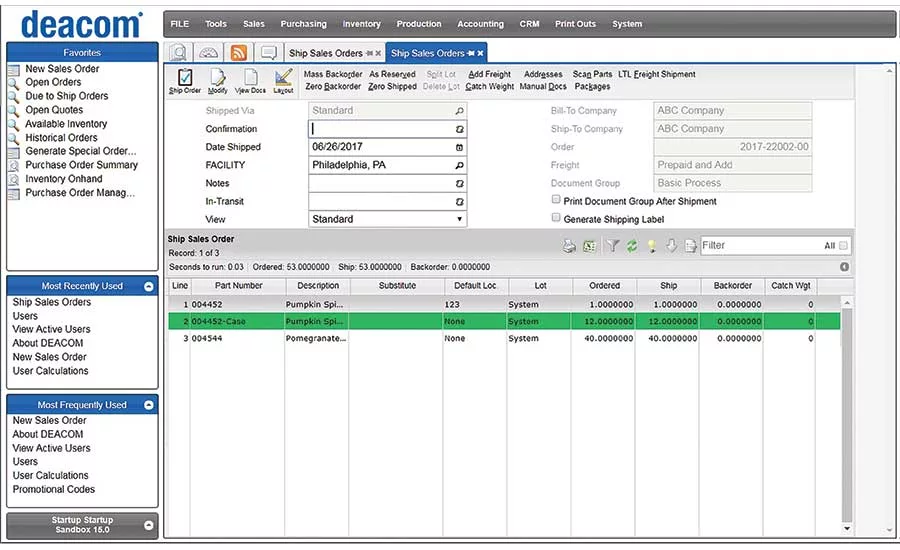
Task: Click the document export icon beside Filter
Action: (690, 246)
